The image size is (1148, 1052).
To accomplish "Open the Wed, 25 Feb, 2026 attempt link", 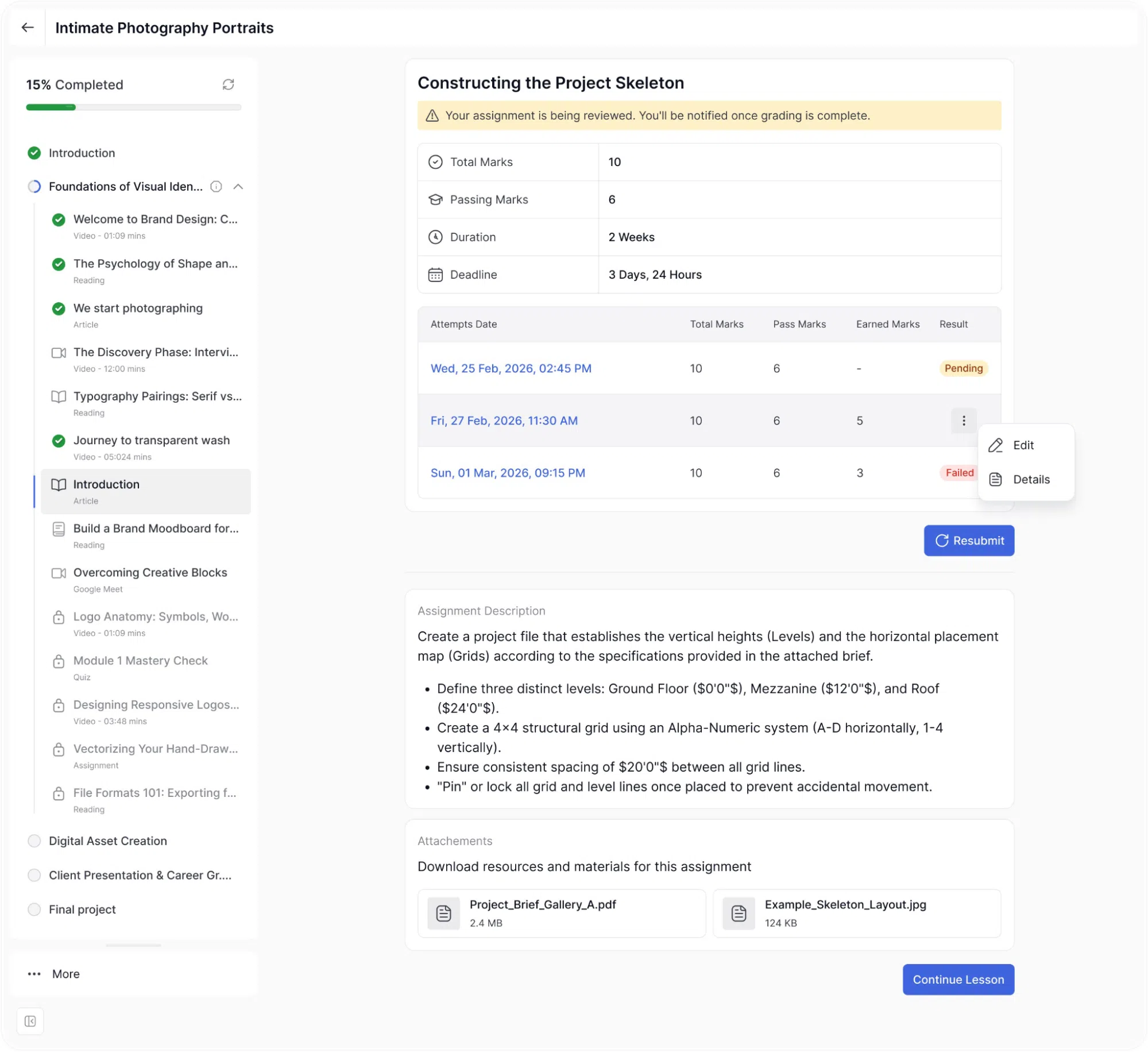I will pos(511,368).
